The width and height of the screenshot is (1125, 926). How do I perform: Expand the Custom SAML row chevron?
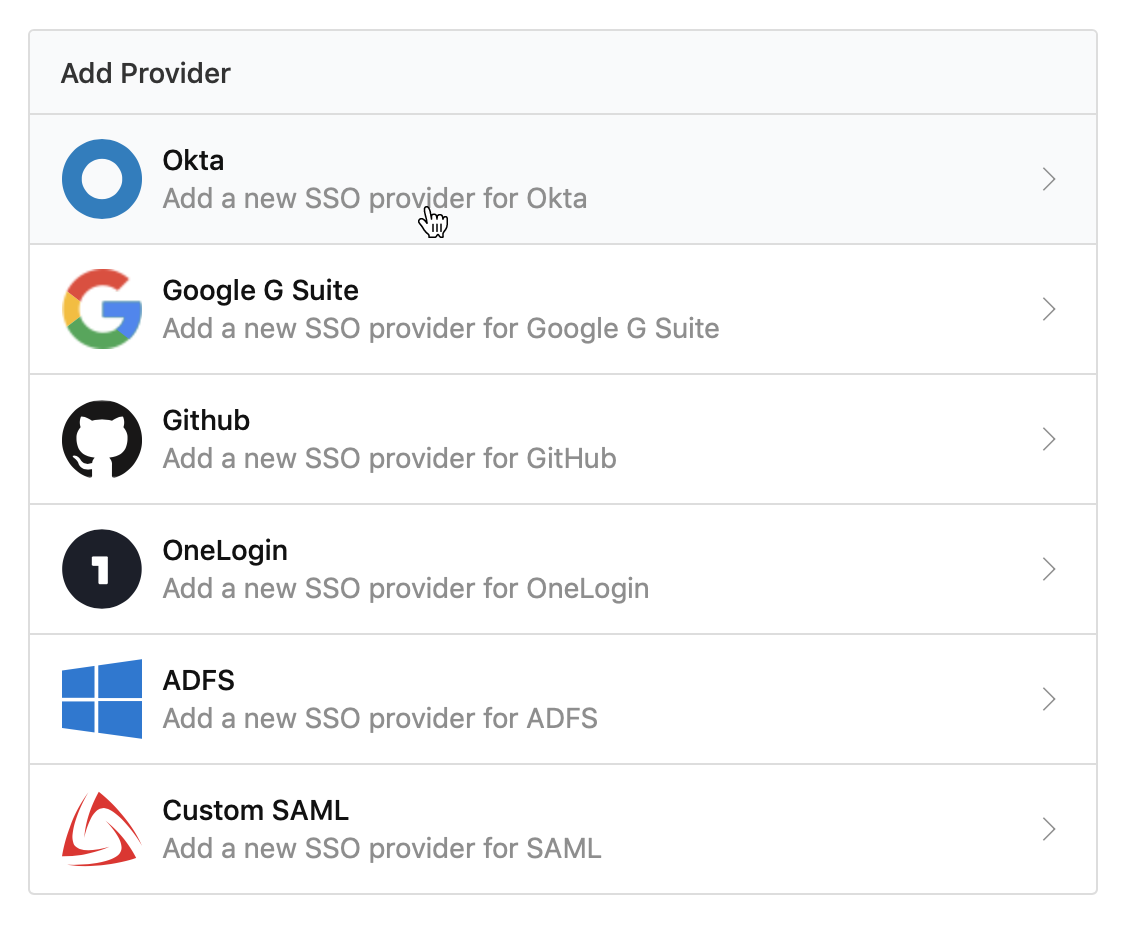click(1048, 829)
